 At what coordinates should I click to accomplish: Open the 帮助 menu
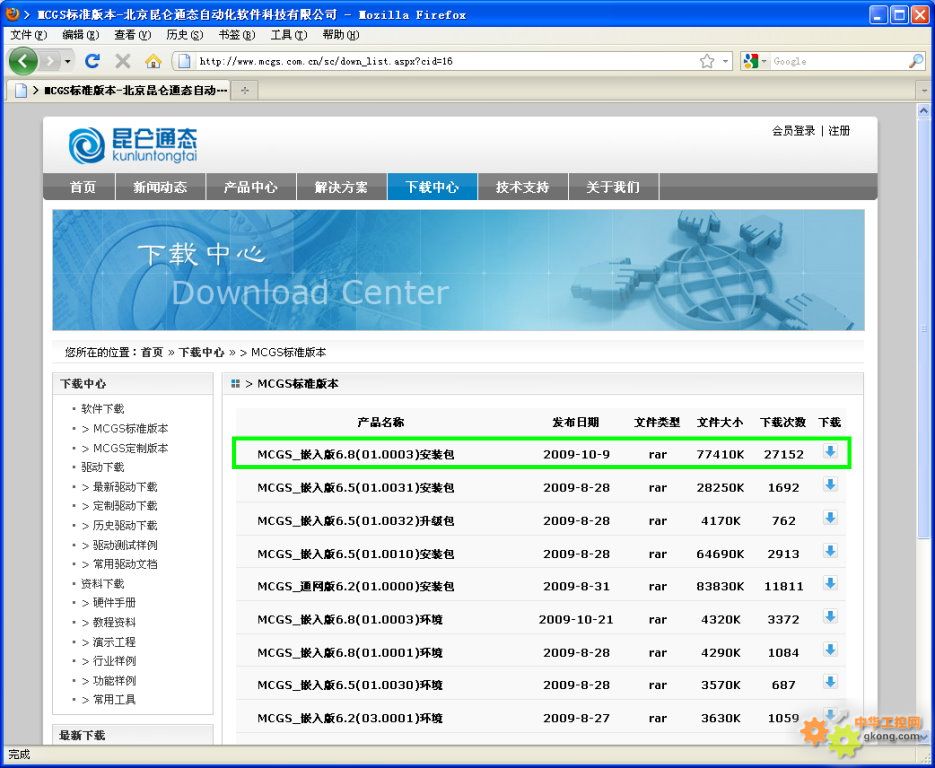pyautogui.click(x=340, y=35)
